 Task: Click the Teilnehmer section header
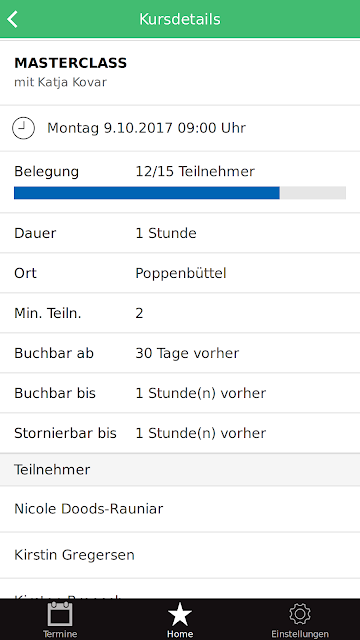(x=180, y=469)
